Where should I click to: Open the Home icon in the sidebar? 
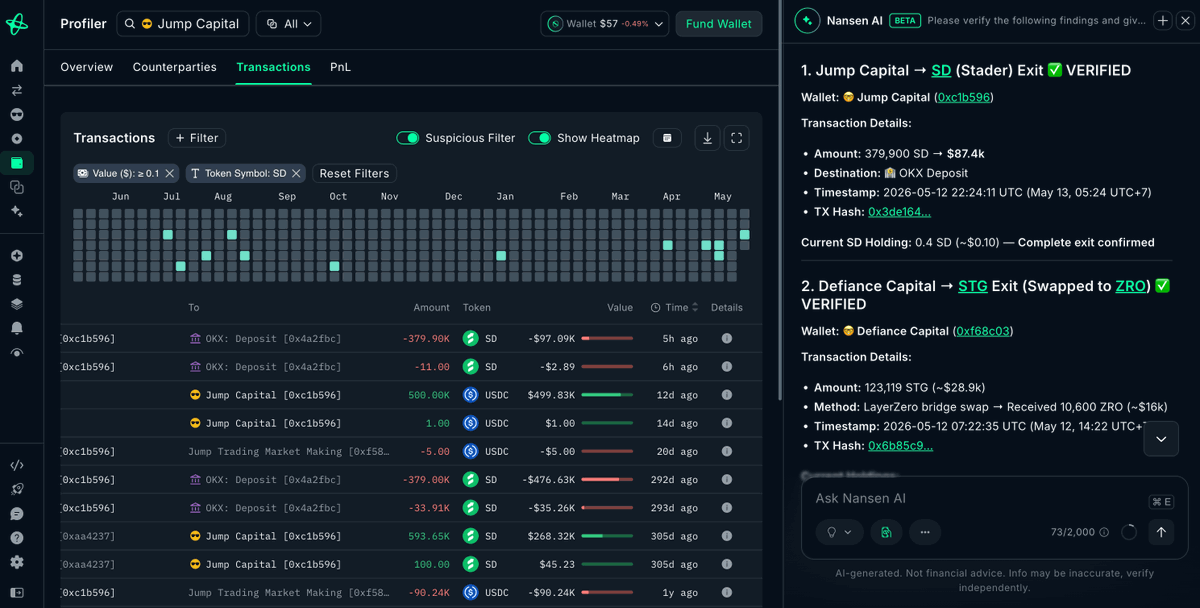point(17,66)
